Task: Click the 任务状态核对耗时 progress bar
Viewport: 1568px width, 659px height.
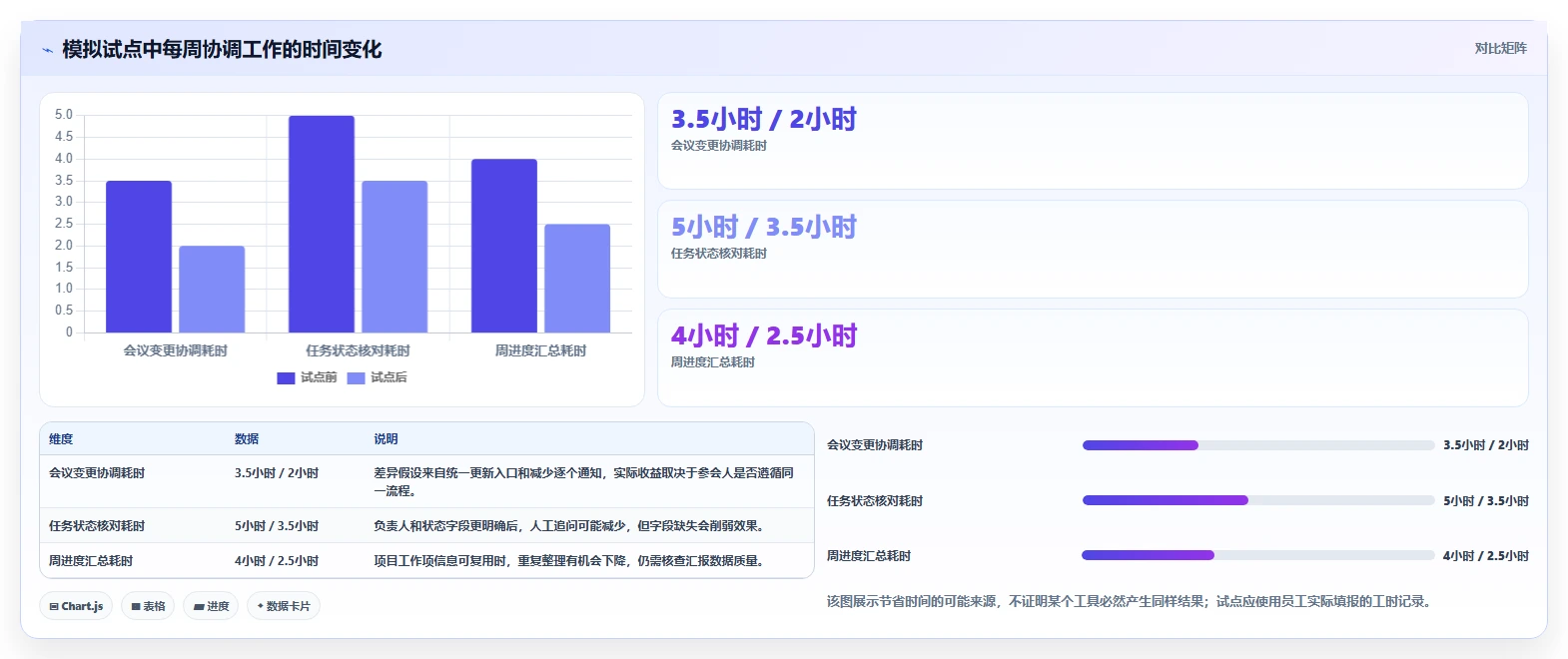Action: click(x=1258, y=500)
